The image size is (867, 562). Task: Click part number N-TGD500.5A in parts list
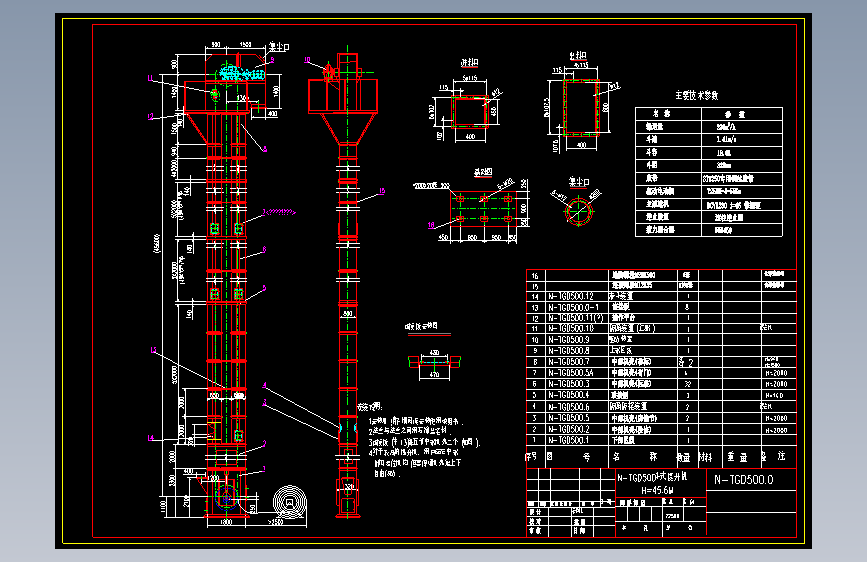(571, 373)
